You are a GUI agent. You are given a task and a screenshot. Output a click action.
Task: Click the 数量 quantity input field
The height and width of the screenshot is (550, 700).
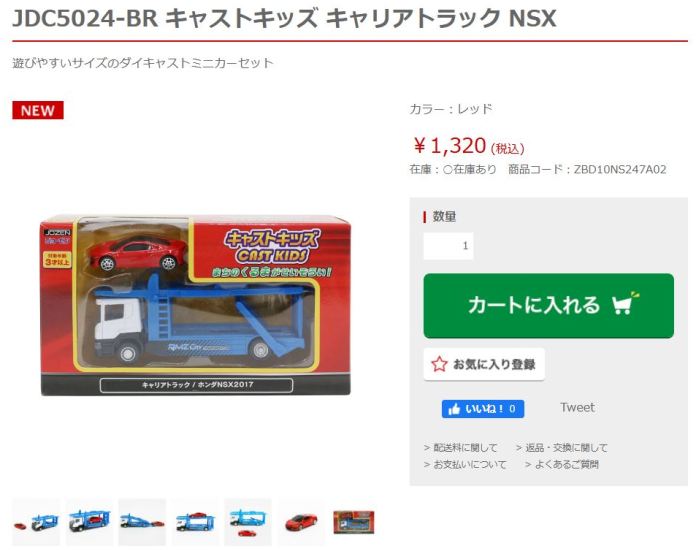(x=448, y=246)
